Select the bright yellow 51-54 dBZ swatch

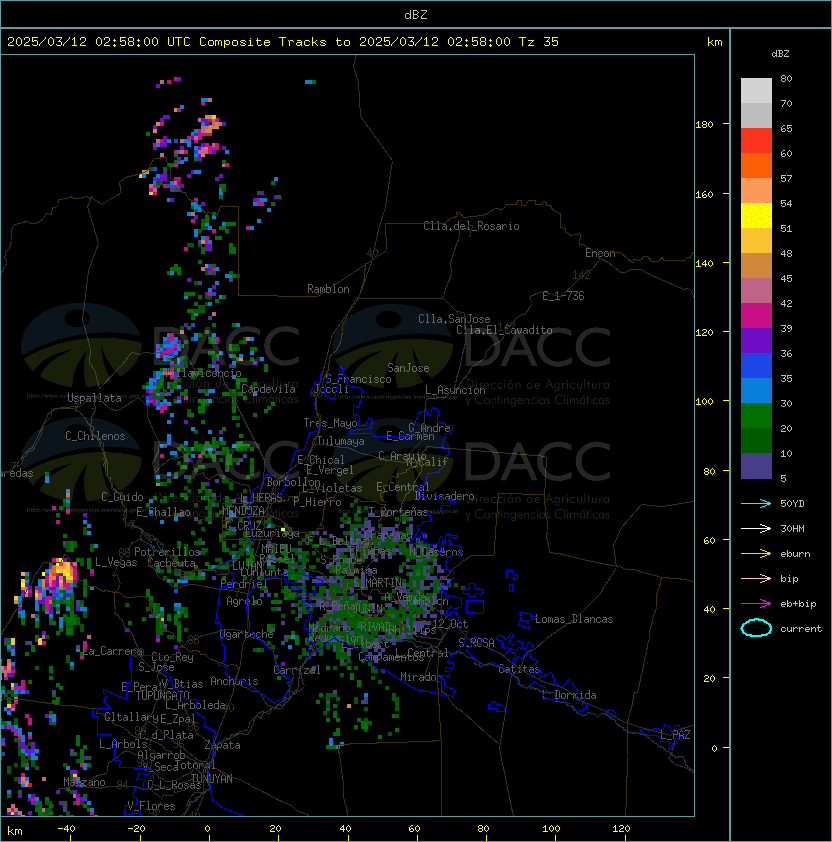tap(756, 215)
